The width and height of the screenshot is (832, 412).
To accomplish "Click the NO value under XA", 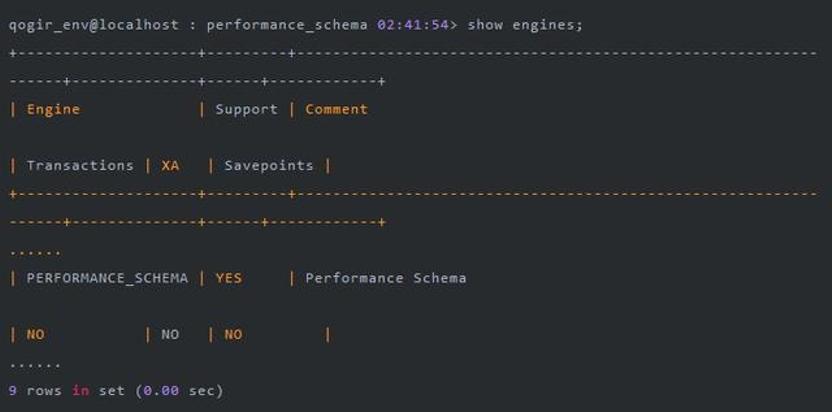I will 170,334.
